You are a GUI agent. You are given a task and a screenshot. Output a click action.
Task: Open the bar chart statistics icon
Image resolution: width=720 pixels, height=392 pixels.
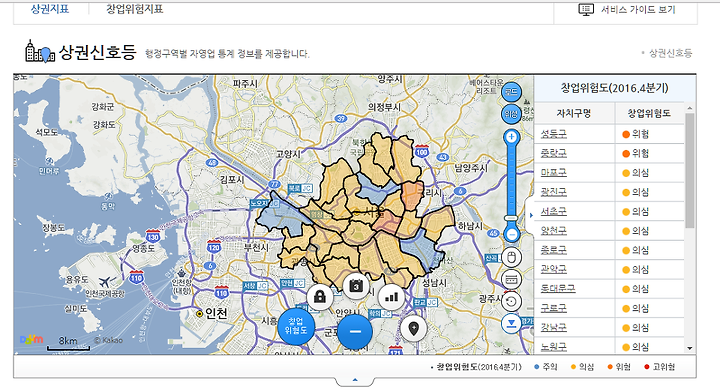(x=392, y=297)
